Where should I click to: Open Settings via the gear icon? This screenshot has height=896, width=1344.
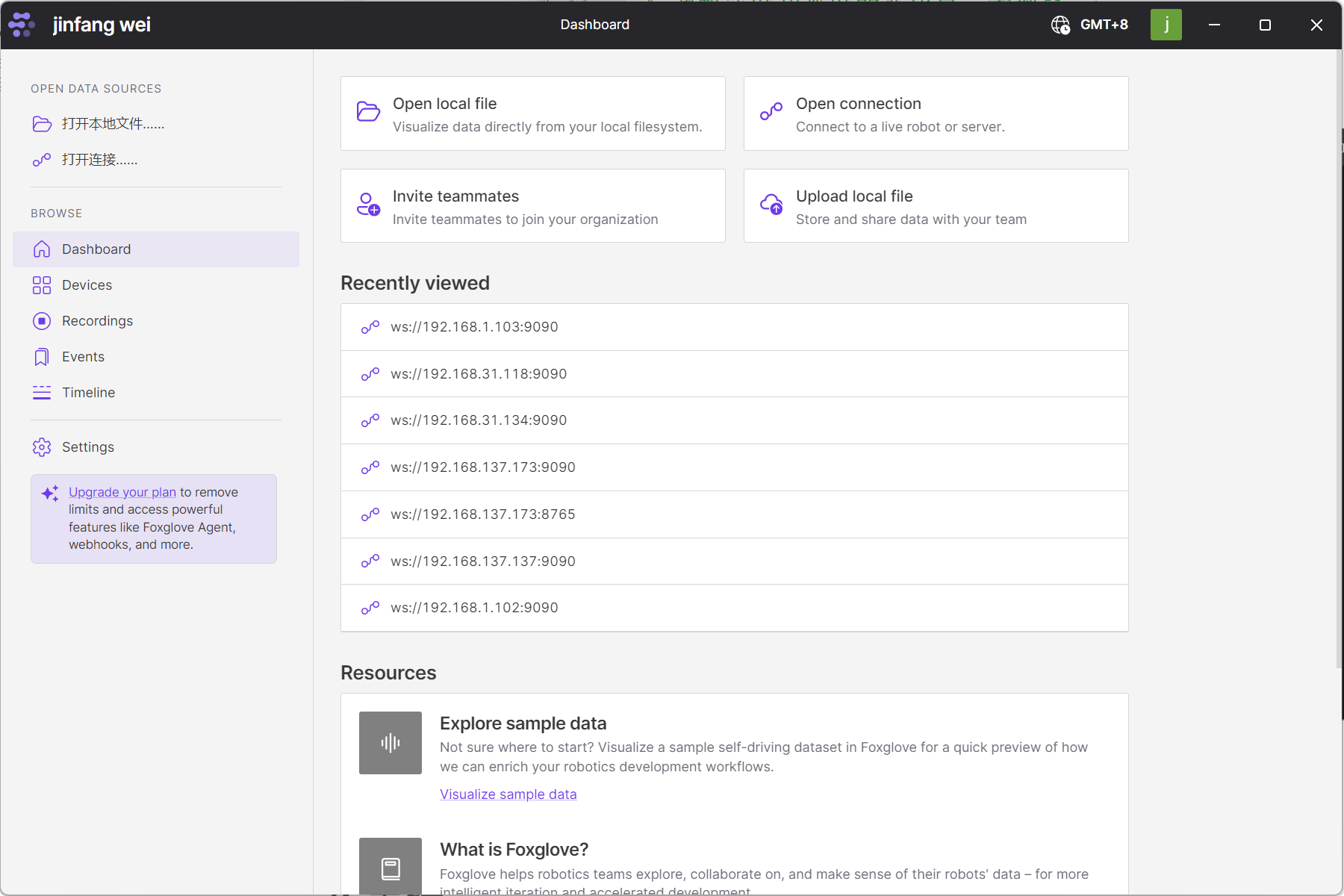point(42,447)
